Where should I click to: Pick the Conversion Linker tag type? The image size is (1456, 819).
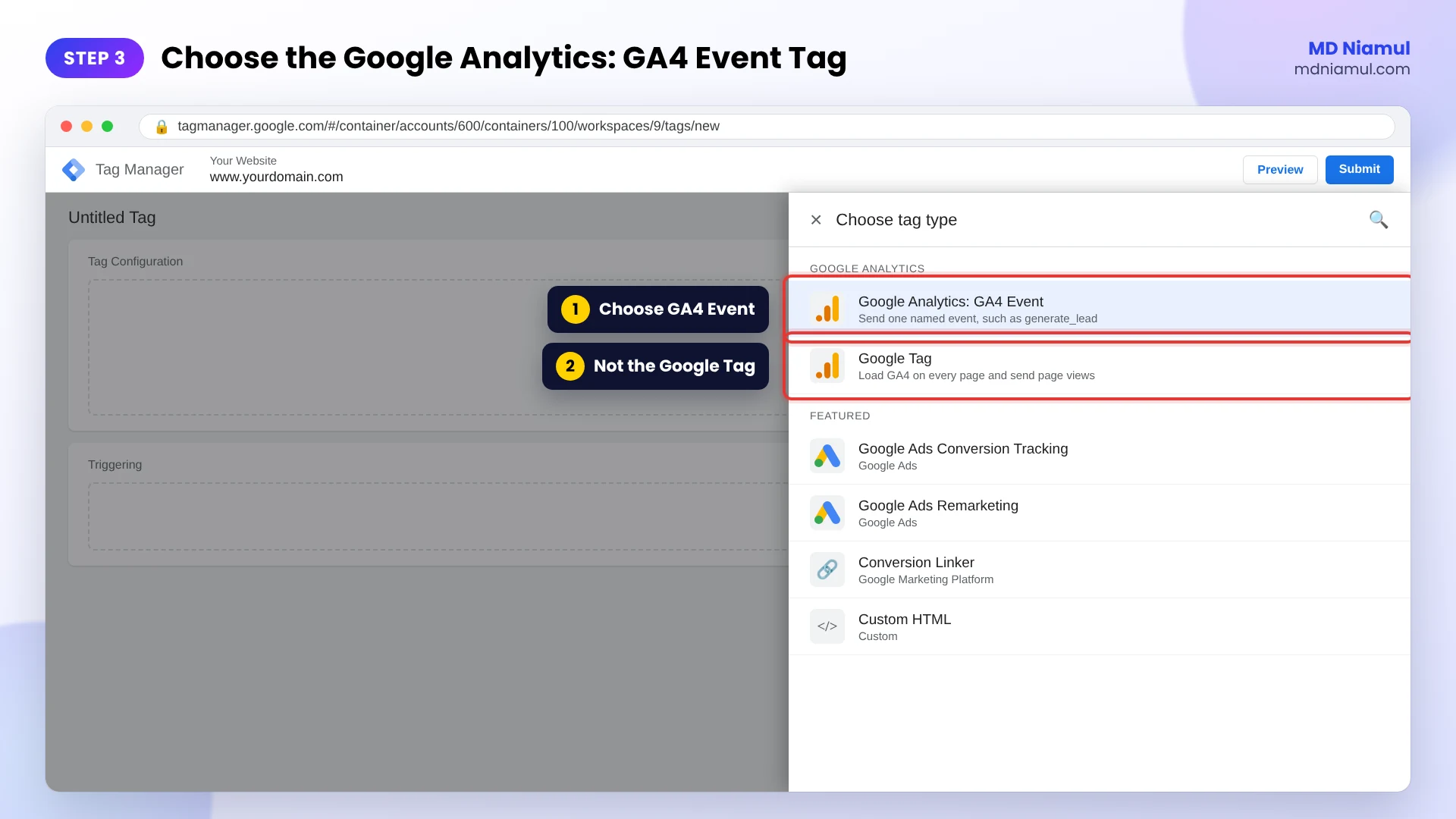click(1100, 570)
